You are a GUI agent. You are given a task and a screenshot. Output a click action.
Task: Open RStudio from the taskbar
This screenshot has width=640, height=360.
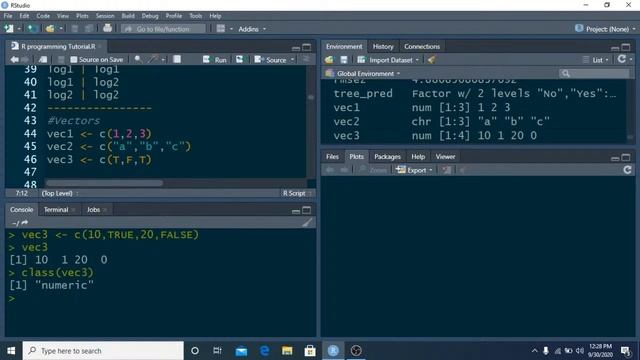click(333, 351)
